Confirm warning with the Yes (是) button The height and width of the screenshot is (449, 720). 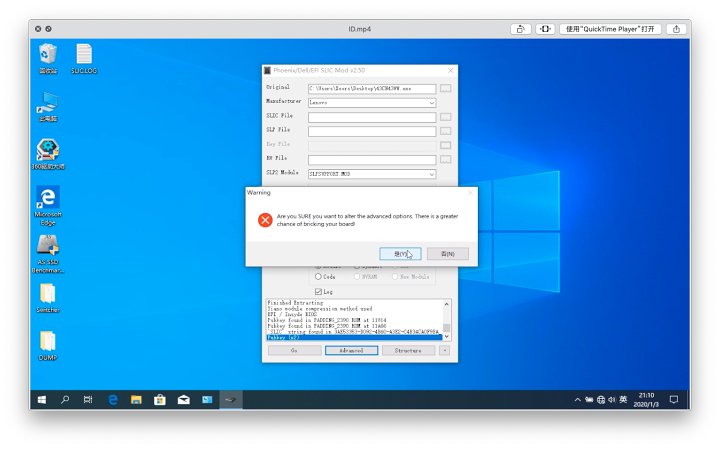pos(400,254)
